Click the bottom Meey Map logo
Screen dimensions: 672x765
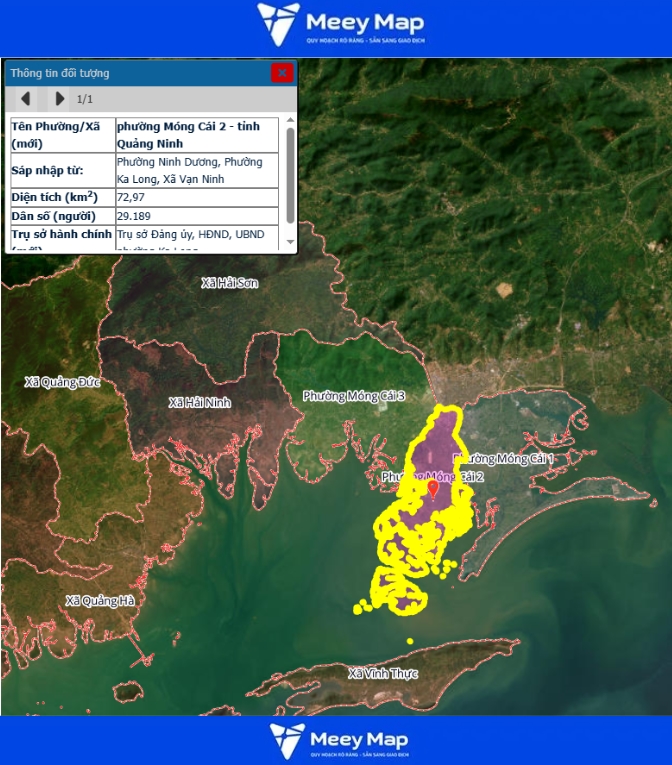click(x=339, y=741)
